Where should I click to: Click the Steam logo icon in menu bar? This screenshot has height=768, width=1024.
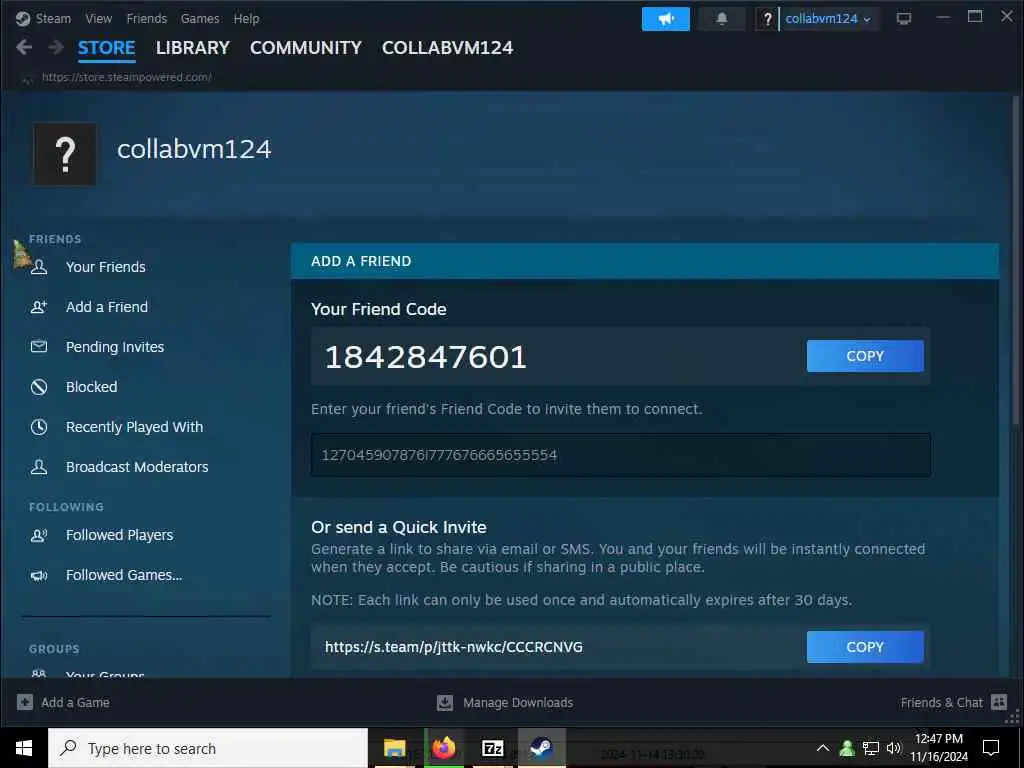coord(24,18)
